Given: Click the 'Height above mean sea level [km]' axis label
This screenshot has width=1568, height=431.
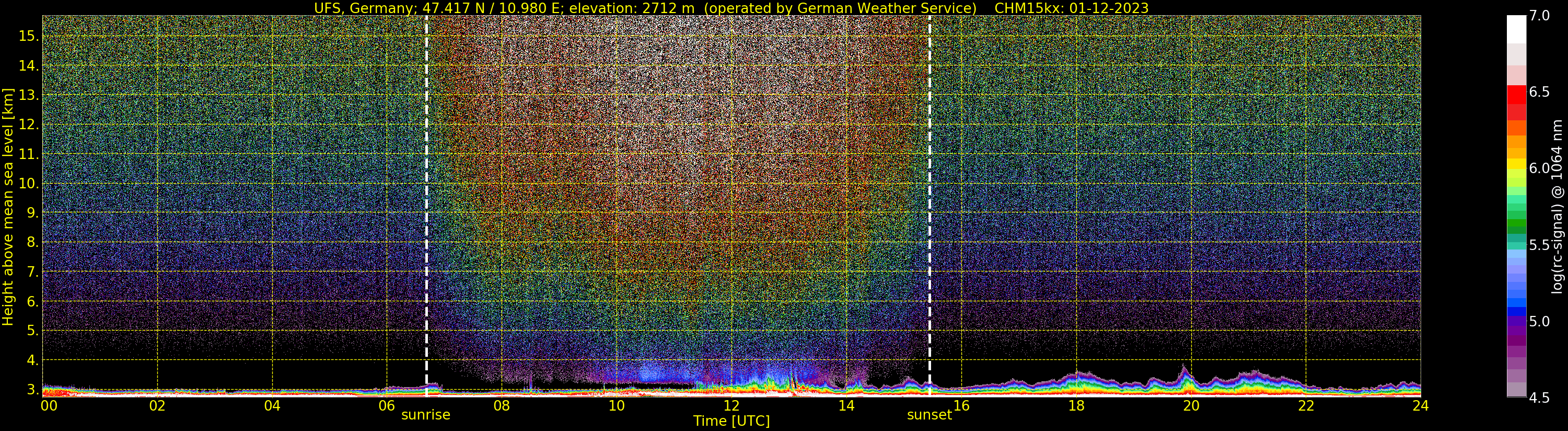Looking at the screenshot, I should tap(8, 206).
